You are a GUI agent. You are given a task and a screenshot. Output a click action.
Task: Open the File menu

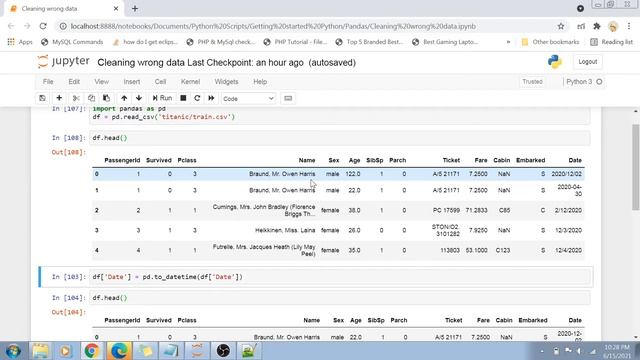48,82
